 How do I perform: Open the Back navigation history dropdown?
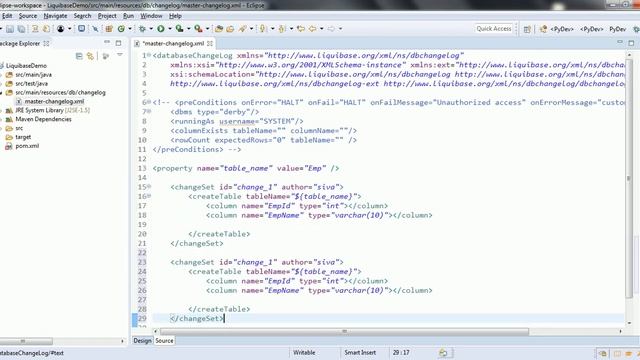[322, 29]
